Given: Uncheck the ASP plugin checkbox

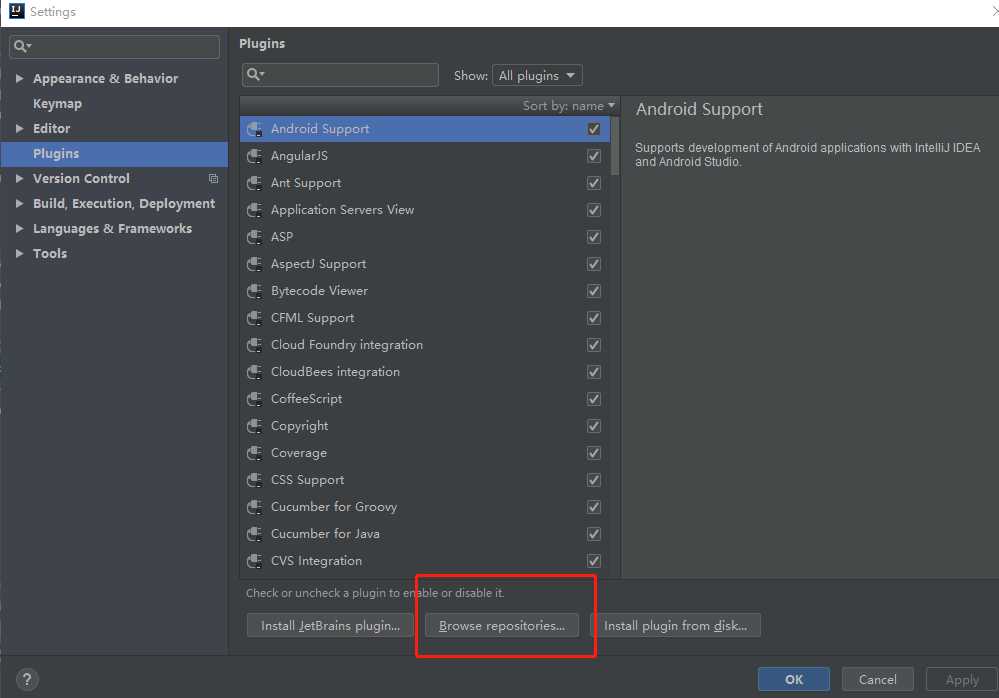Looking at the screenshot, I should [594, 237].
